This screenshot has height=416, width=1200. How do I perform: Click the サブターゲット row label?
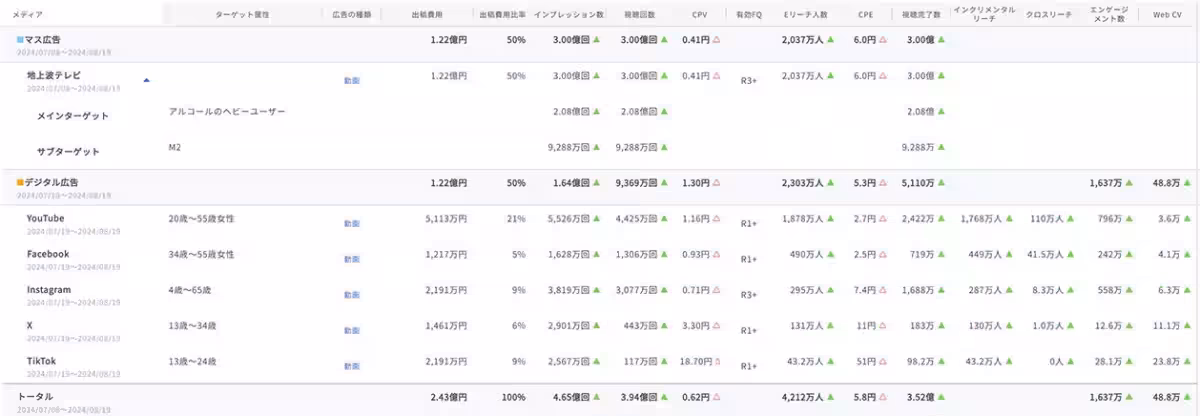pyautogui.click(x=72, y=152)
